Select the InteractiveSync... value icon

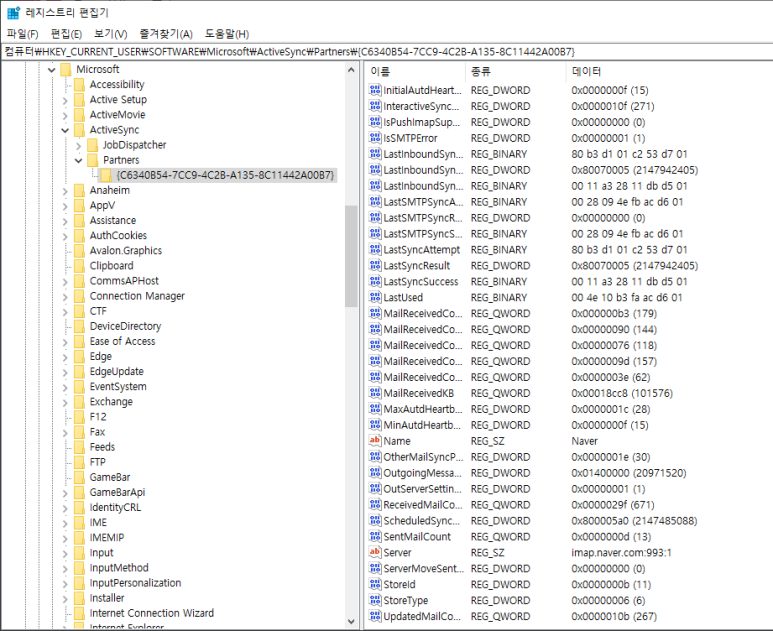(375, 106)
